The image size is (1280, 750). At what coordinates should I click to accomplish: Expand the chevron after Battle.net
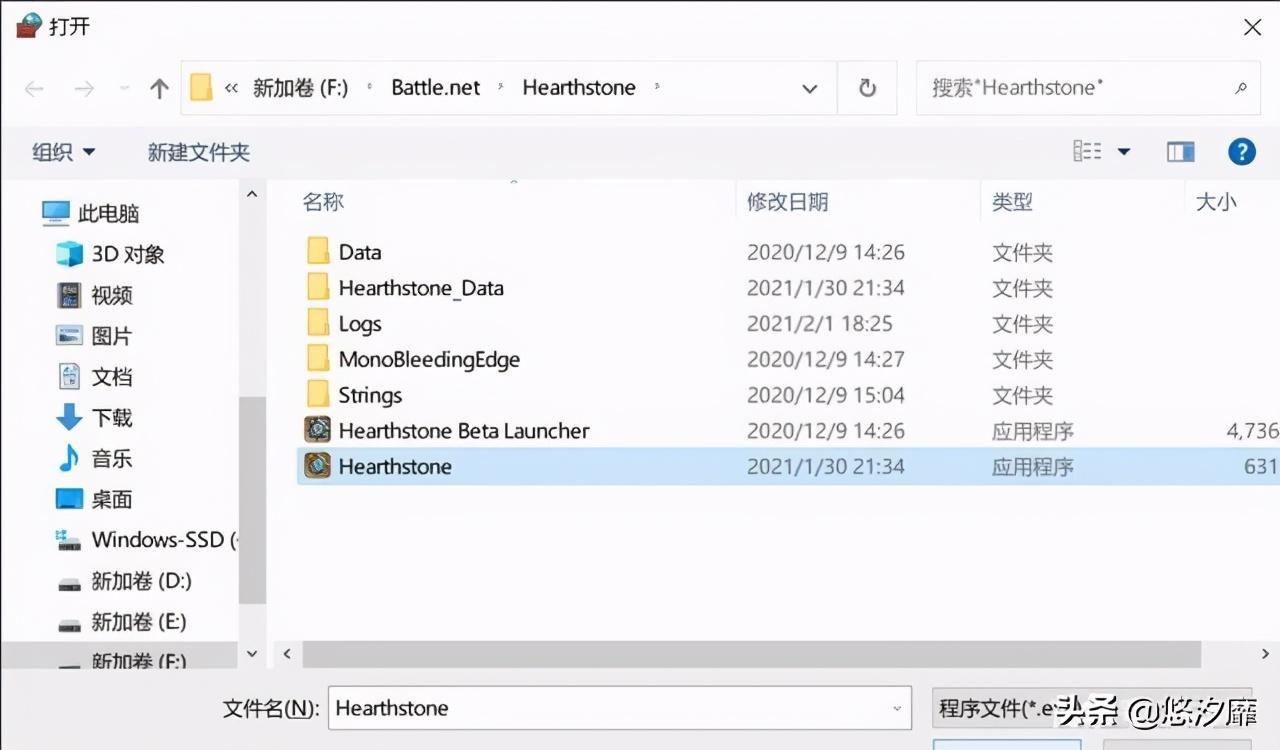tap(501, 88)
